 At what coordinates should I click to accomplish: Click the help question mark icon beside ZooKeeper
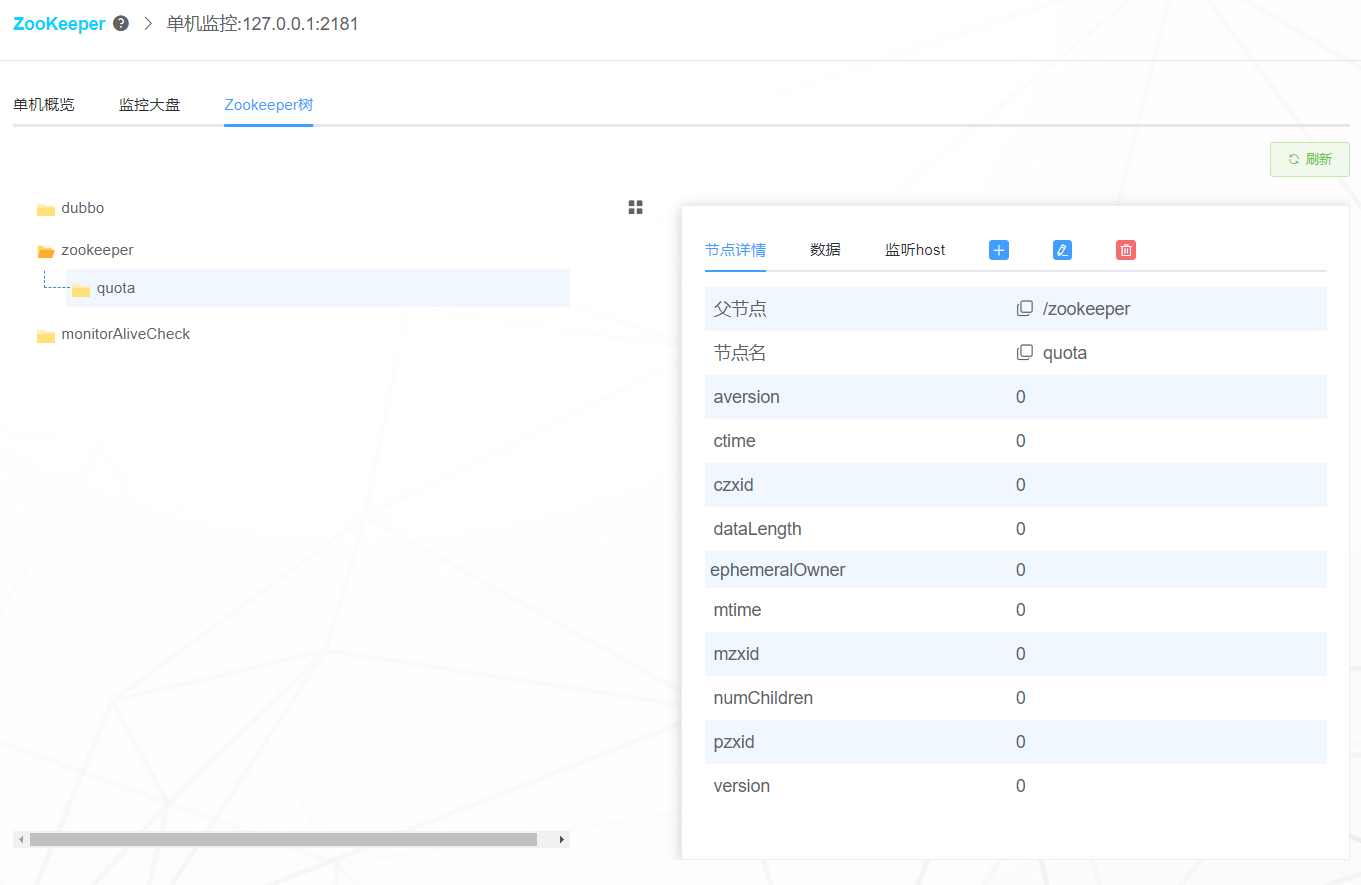pyautogui.click(x=121, y=23)
